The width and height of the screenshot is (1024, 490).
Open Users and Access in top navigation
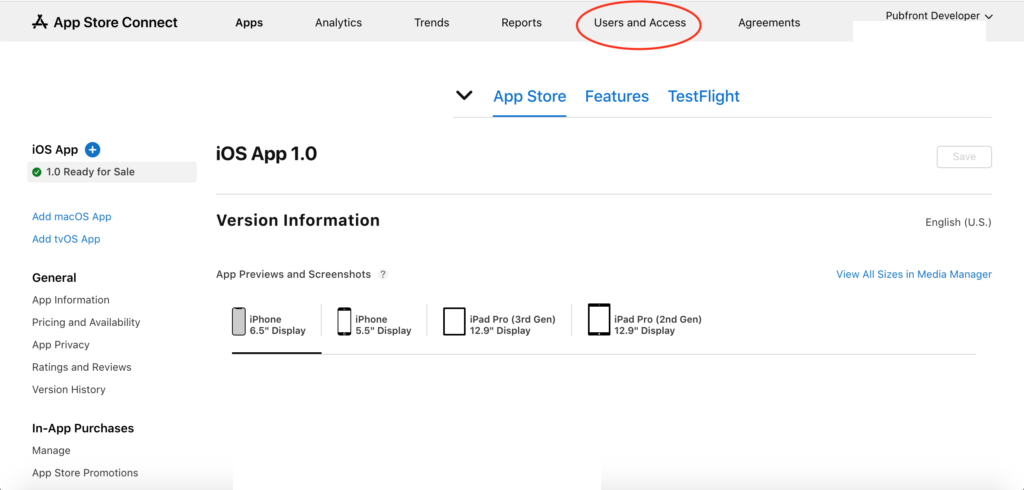(x=640, y=23)
